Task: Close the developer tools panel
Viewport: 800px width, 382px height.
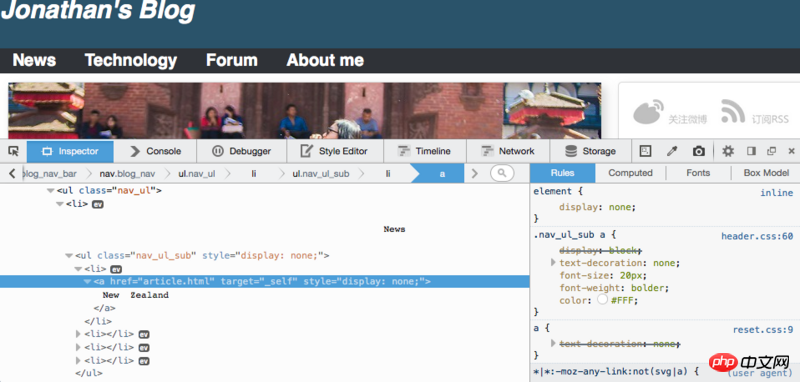Action: pyautogui.click(x=791, y=151)
